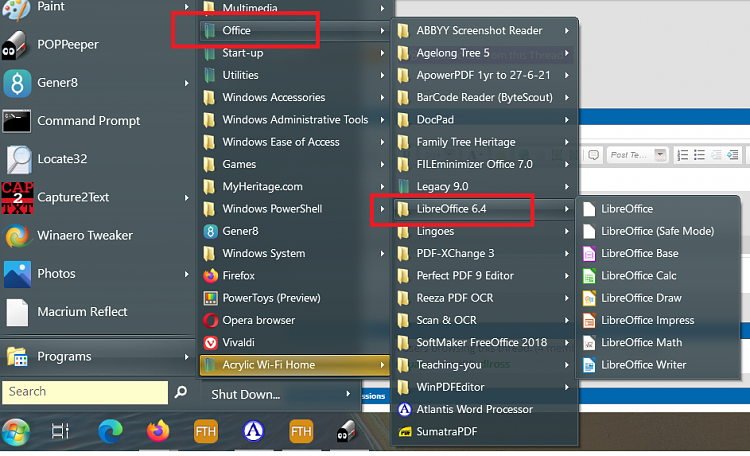Open the Windows PowerShell folder
Screen dimensions: 750x456
[x=294, y=209]
